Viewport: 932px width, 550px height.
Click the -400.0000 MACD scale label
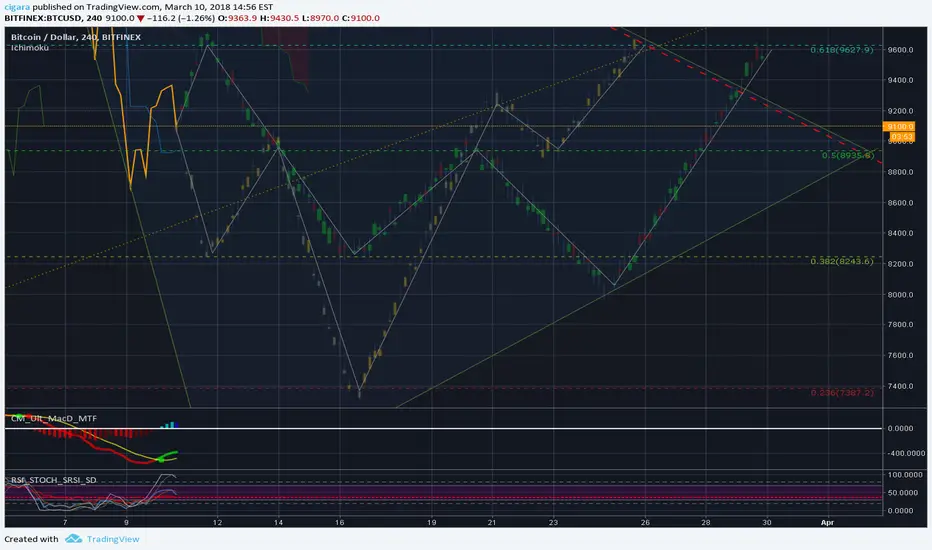[905, 453]
